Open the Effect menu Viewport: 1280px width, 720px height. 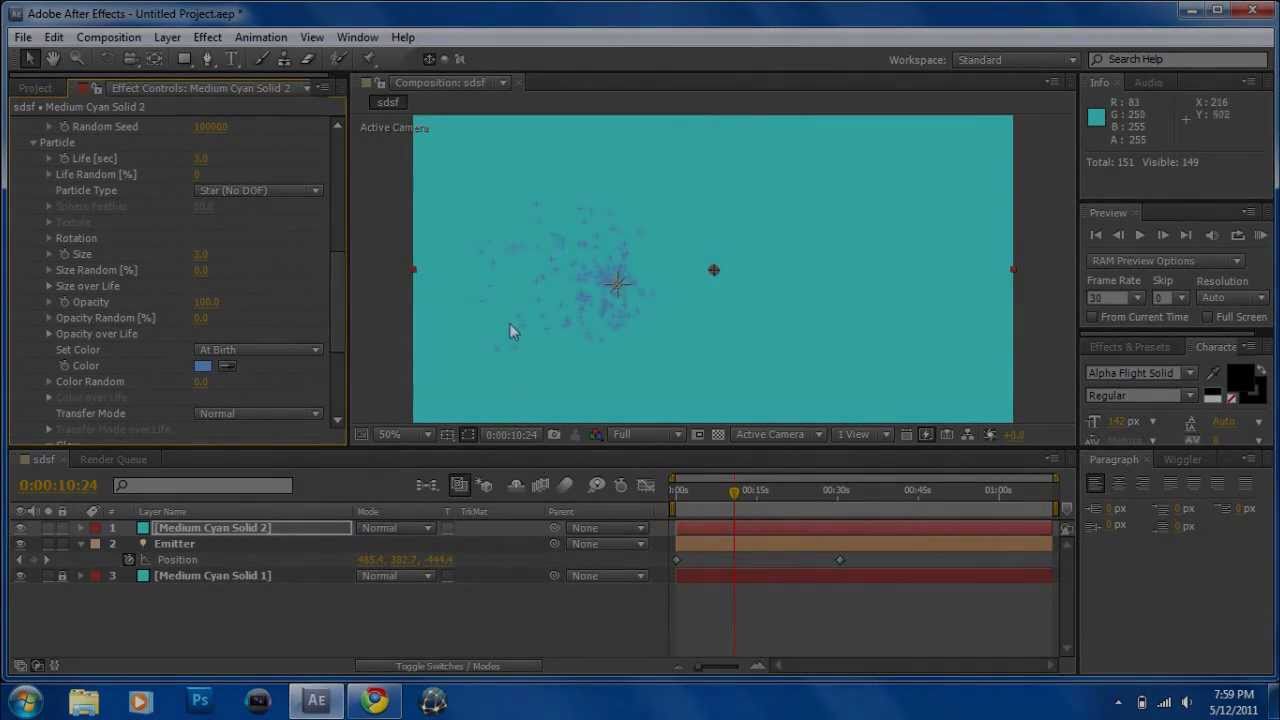207,38
